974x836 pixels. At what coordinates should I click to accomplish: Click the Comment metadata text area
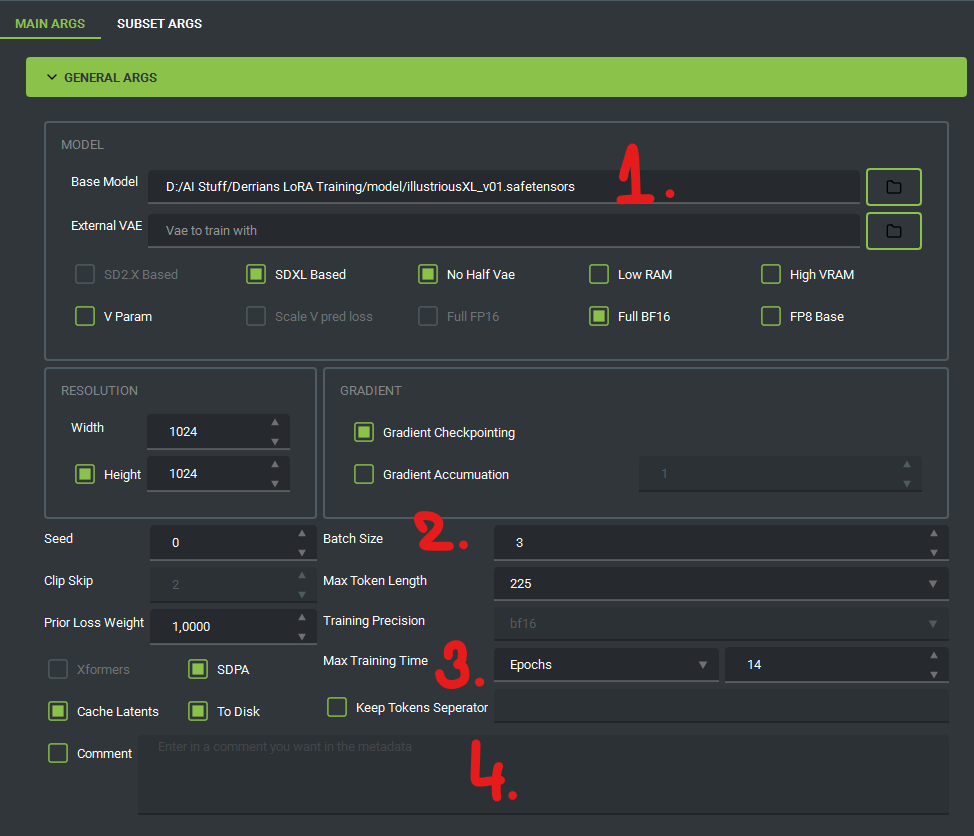click(544, 775)
